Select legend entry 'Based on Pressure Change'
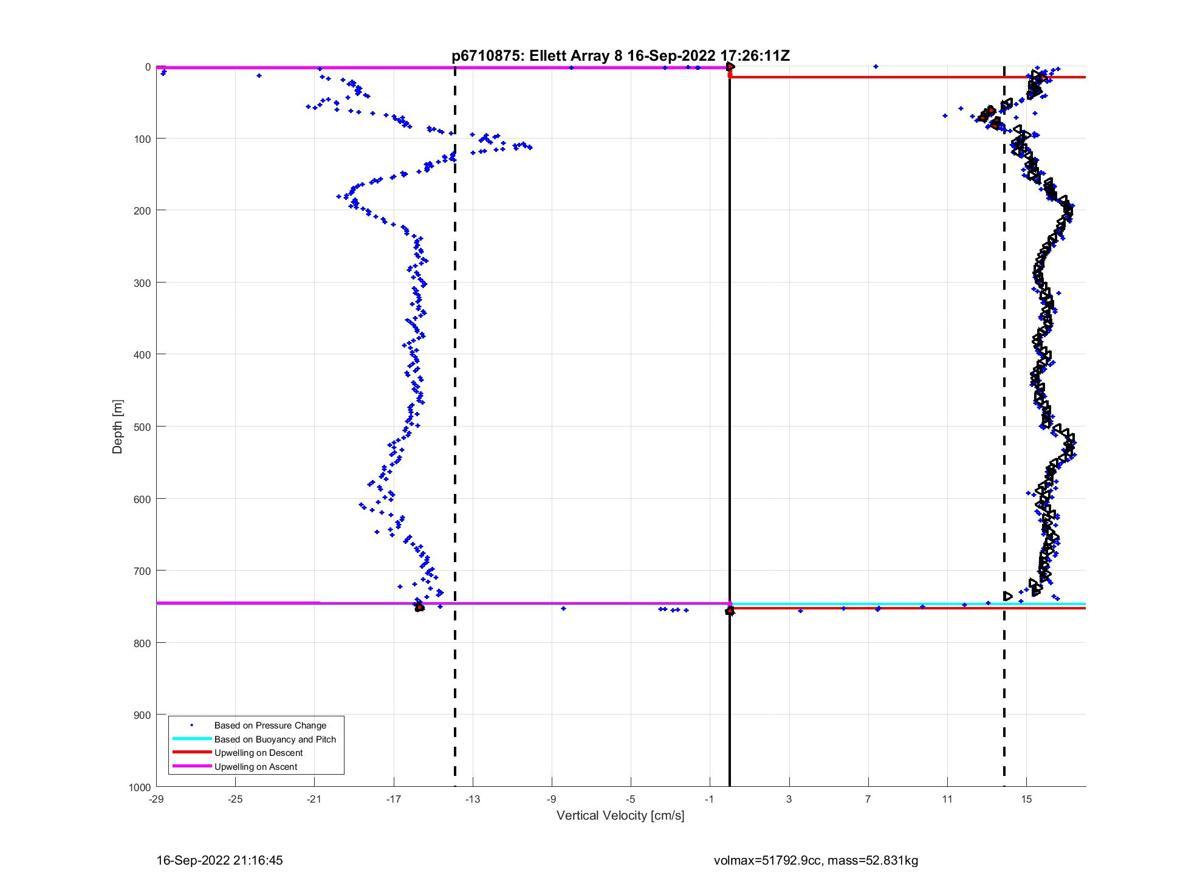Screen dimensions: 1200x885 pyautogui.click(x=270, y=725)
